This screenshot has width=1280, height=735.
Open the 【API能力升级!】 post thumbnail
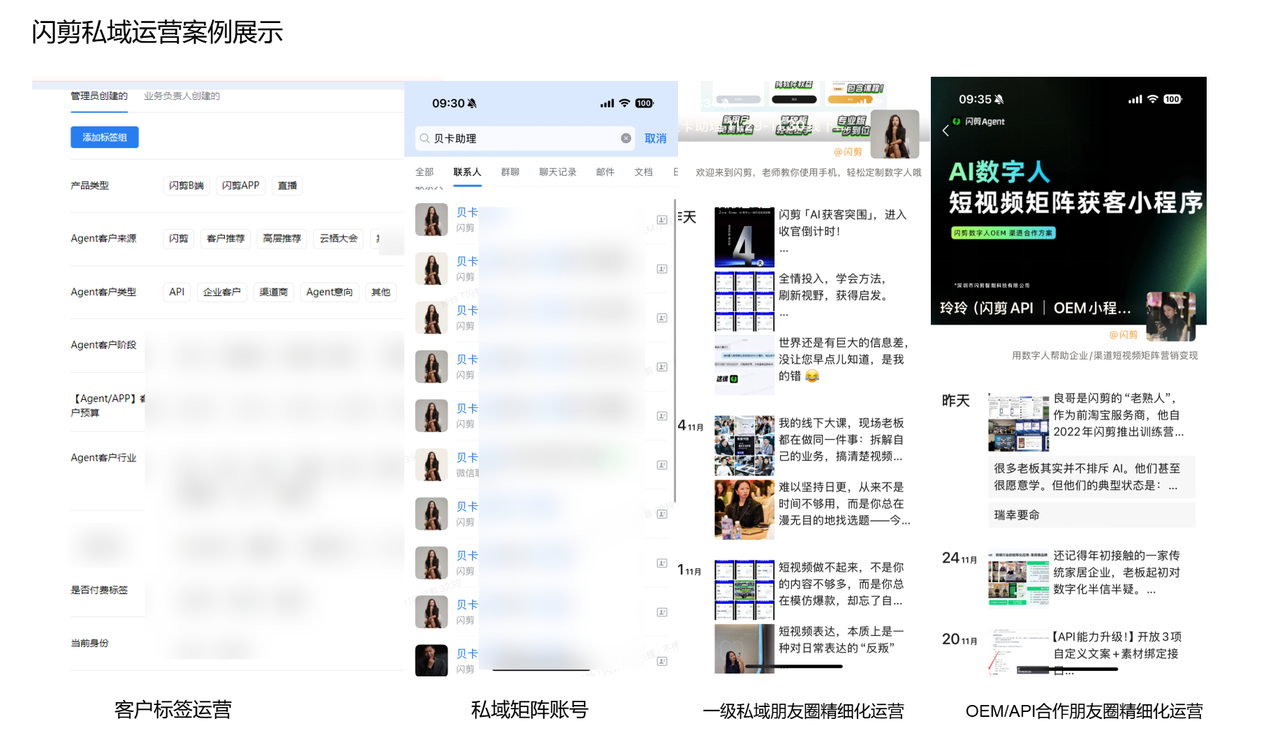point(1018,650)
